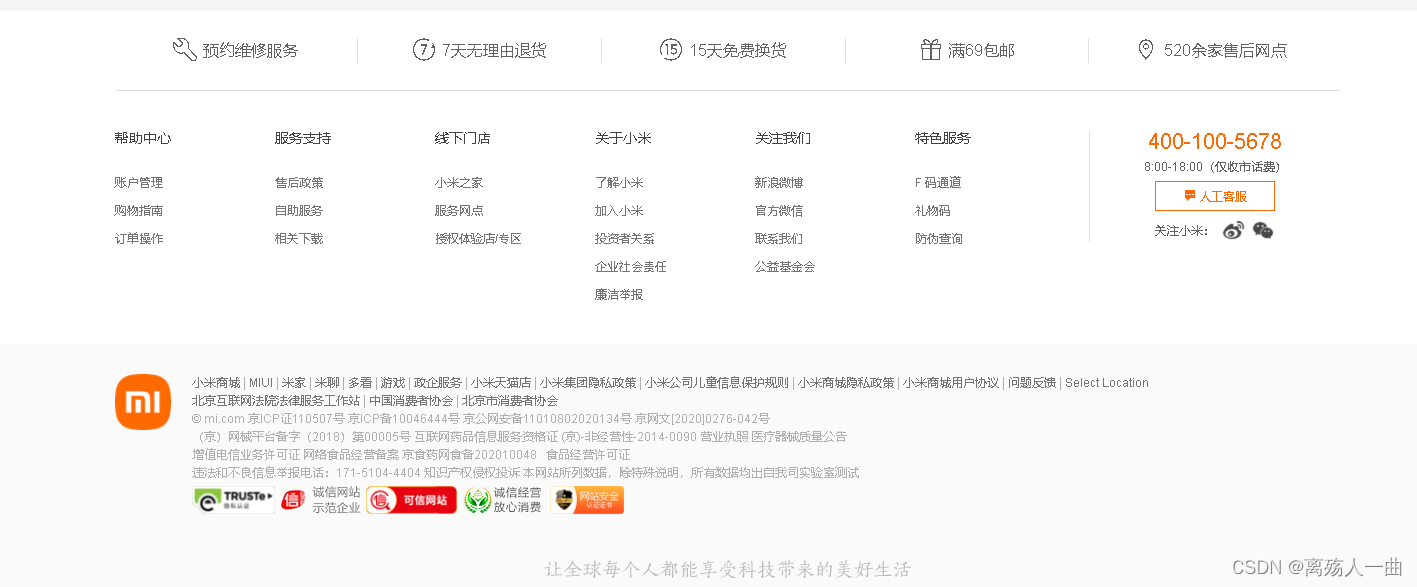This screenshot has height=587, width=1417.
Task: Click the gift box icon for 满69包邮
Action: [931, 49]
